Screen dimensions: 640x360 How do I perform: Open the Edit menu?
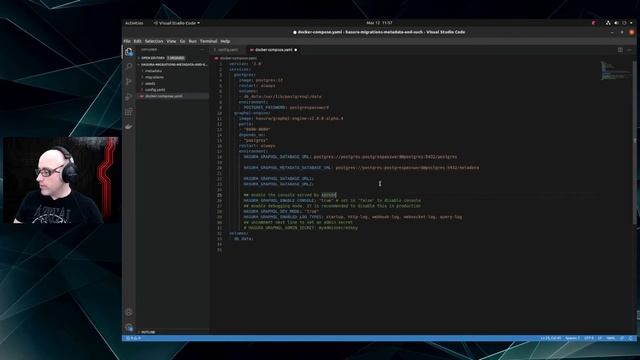[x=137, y=41]
